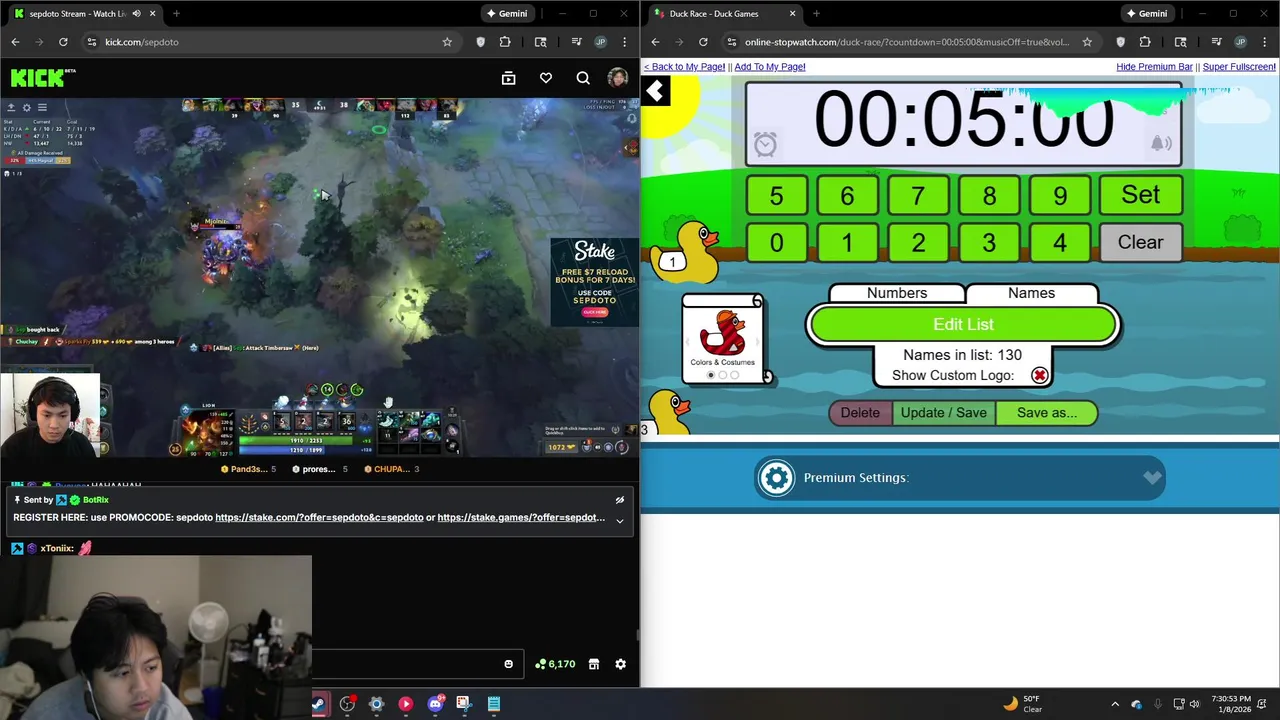Select the sepdoto Stream browser tab
The image size is (1280, 720).
[x=85, y=14]
